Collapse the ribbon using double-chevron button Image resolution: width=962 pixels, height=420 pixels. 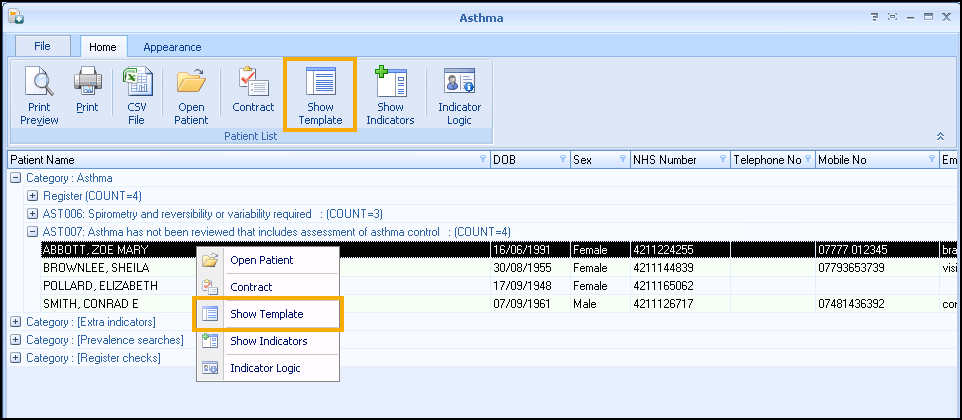pos(939,136)
